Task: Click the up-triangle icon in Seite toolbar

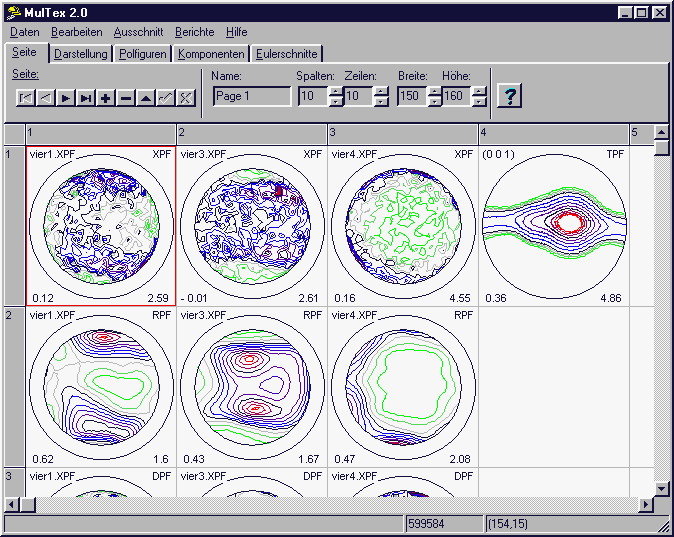Action: click(146, 97)
